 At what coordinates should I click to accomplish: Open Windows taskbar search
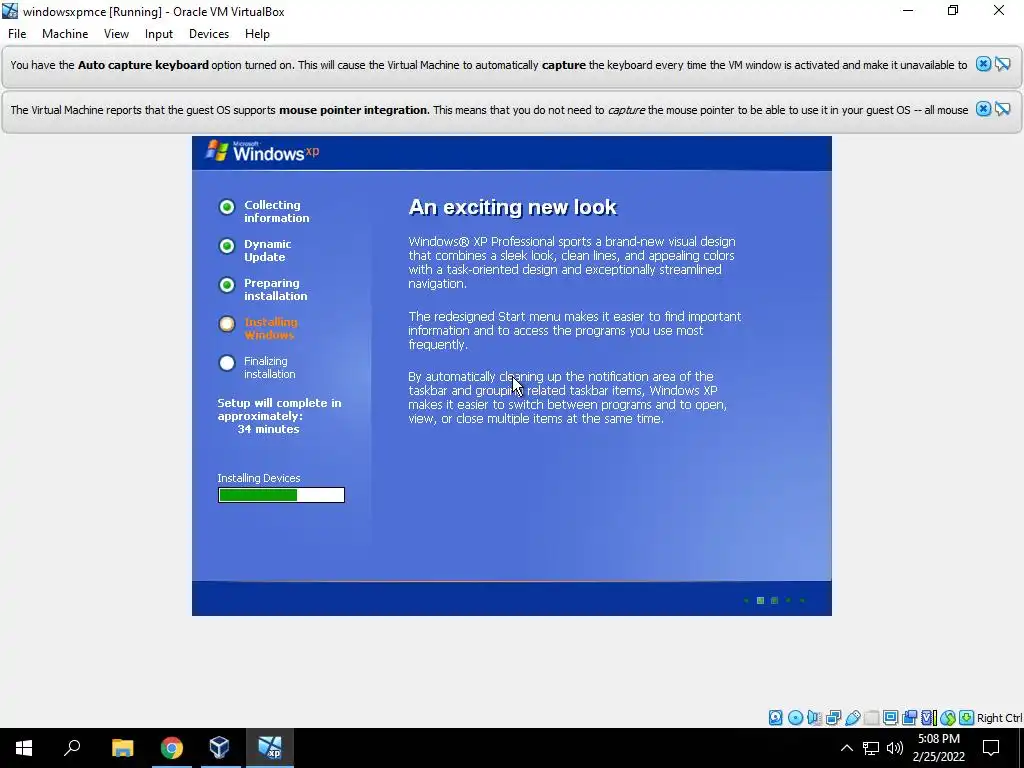click(x=72, y=748)
